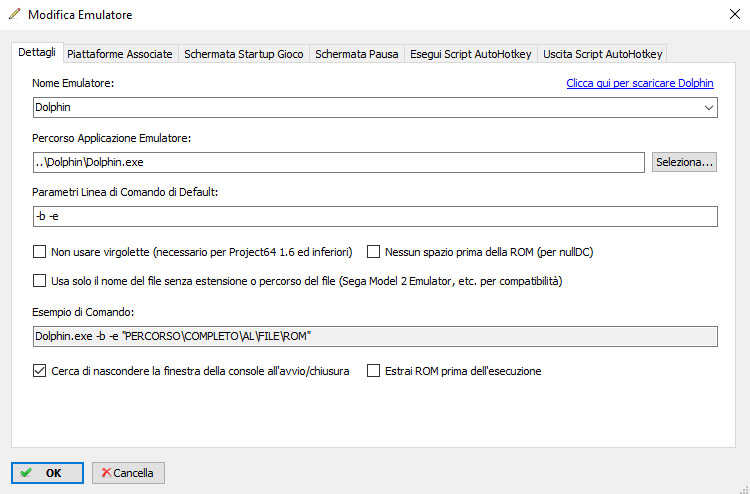The width and height of the screenshot is (750, 494).
Task: Enable Nessun spazio prima della ROM checkbox
Action: [x=373, y=252]
